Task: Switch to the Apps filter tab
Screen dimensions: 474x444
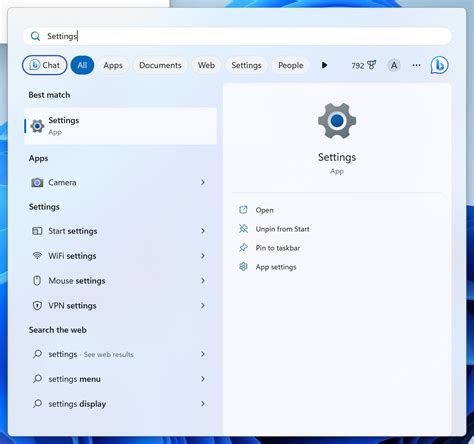Action: 113,65
